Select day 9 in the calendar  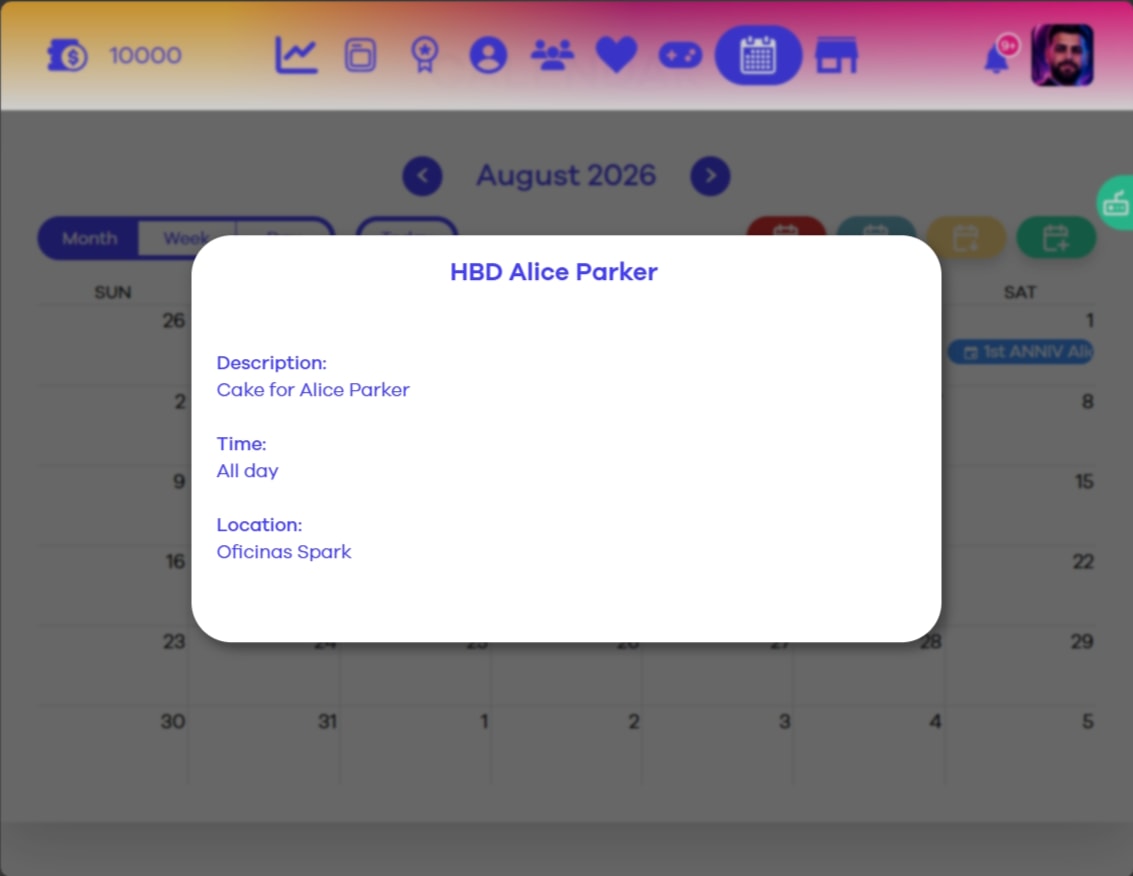(179, 481)
